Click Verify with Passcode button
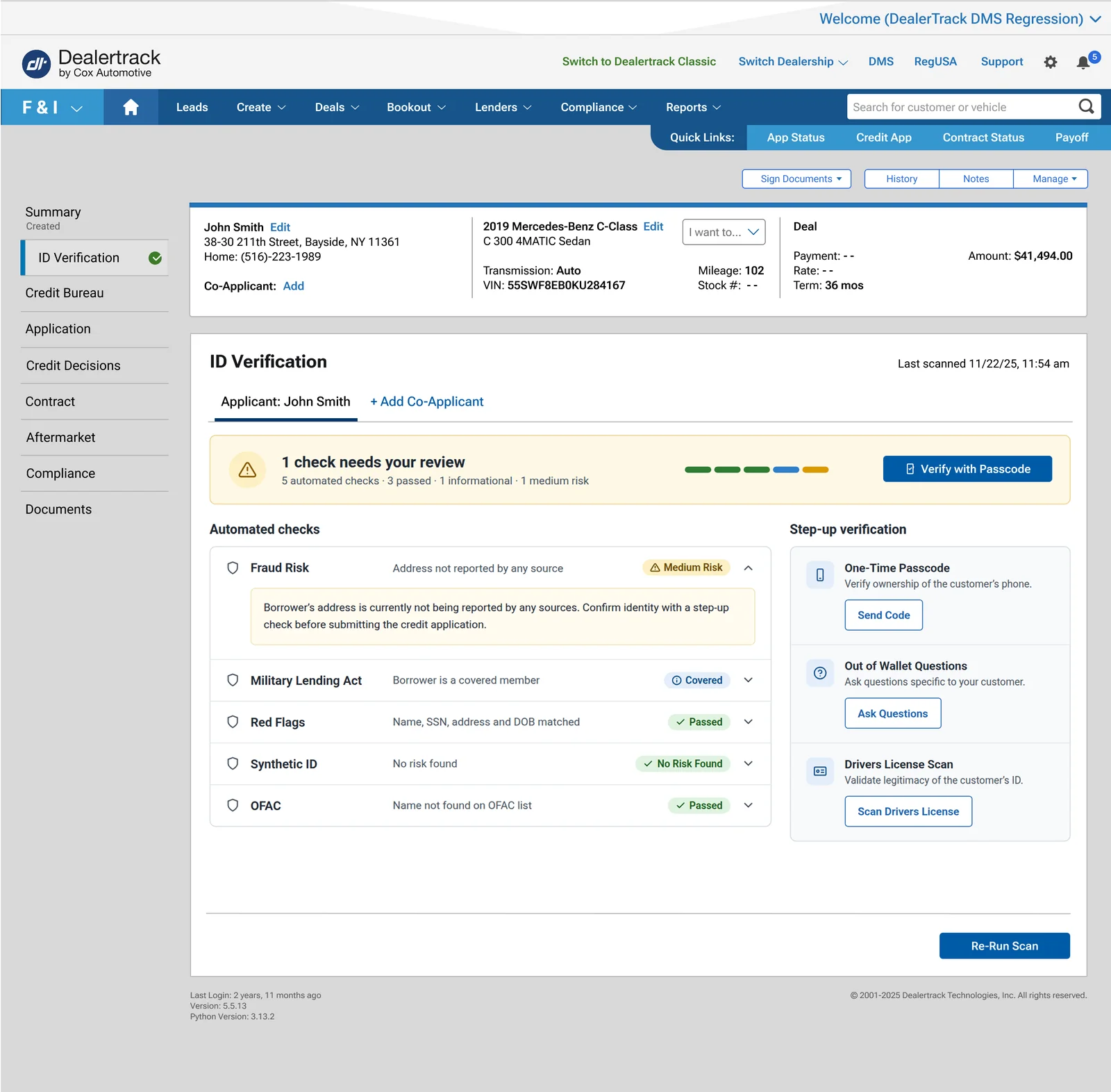Viewport: 1111px width, 1092px height. pos(967,469)
